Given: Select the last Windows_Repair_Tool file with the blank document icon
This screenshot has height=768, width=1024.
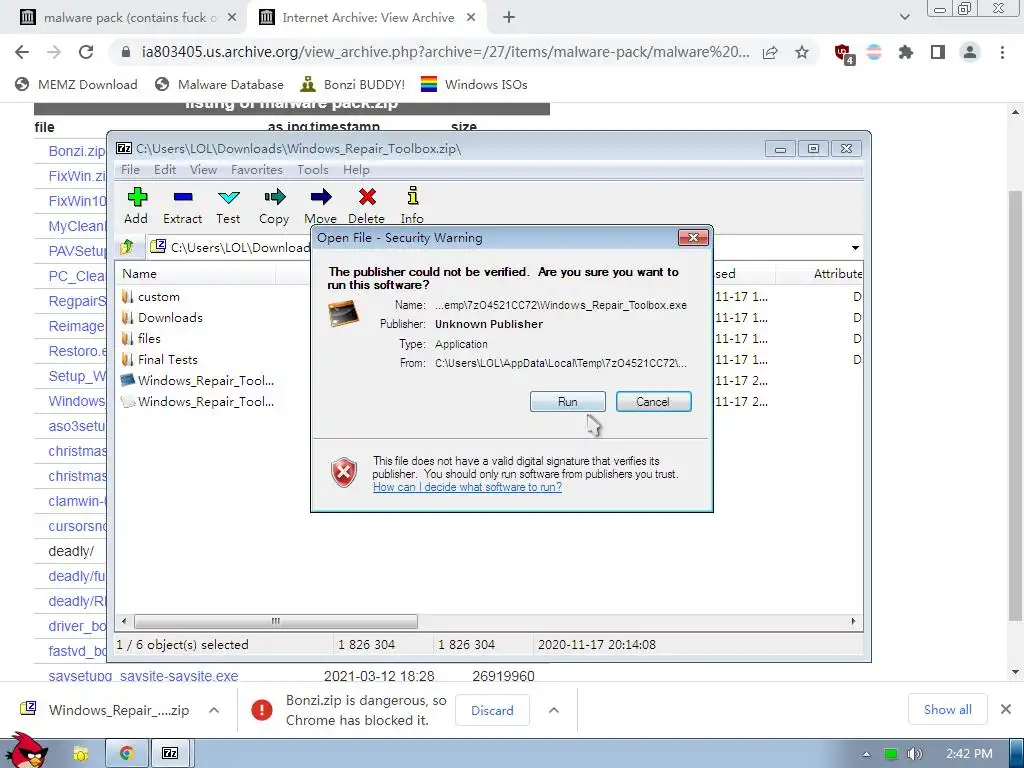Looking at the screenshot, I should pyautogui.click(x=198, y=401).
